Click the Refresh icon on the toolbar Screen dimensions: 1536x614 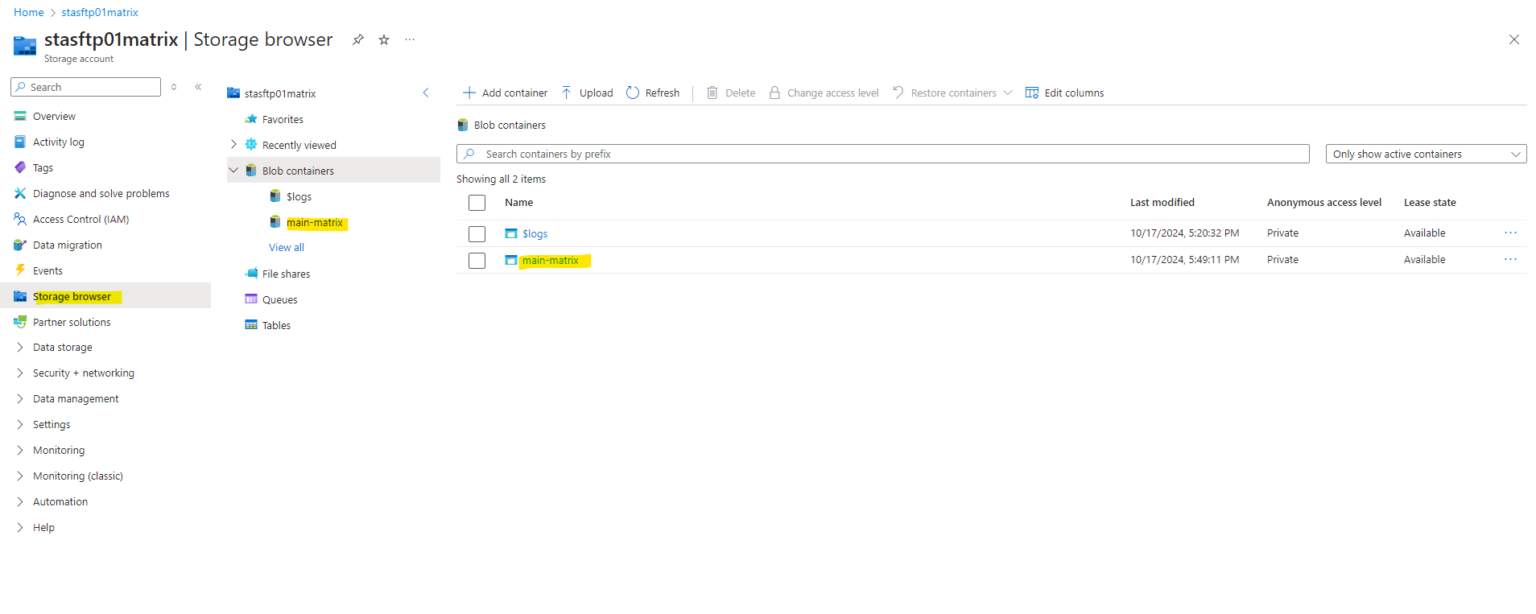click(x=632, y=92)
